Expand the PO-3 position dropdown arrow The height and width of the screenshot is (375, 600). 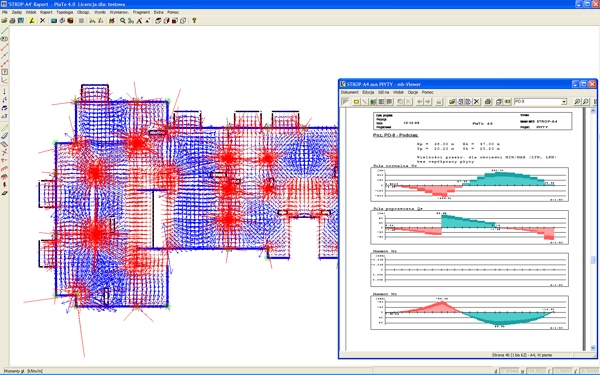(564, 102)
